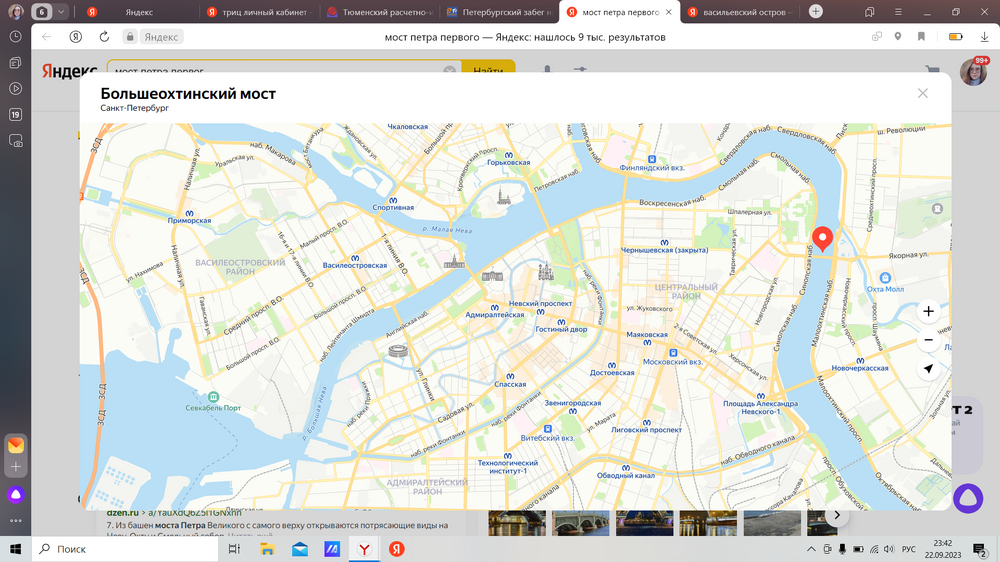Click the Windows taskbar Поиск search box
Screen dimensions: 1000x562
125,549
